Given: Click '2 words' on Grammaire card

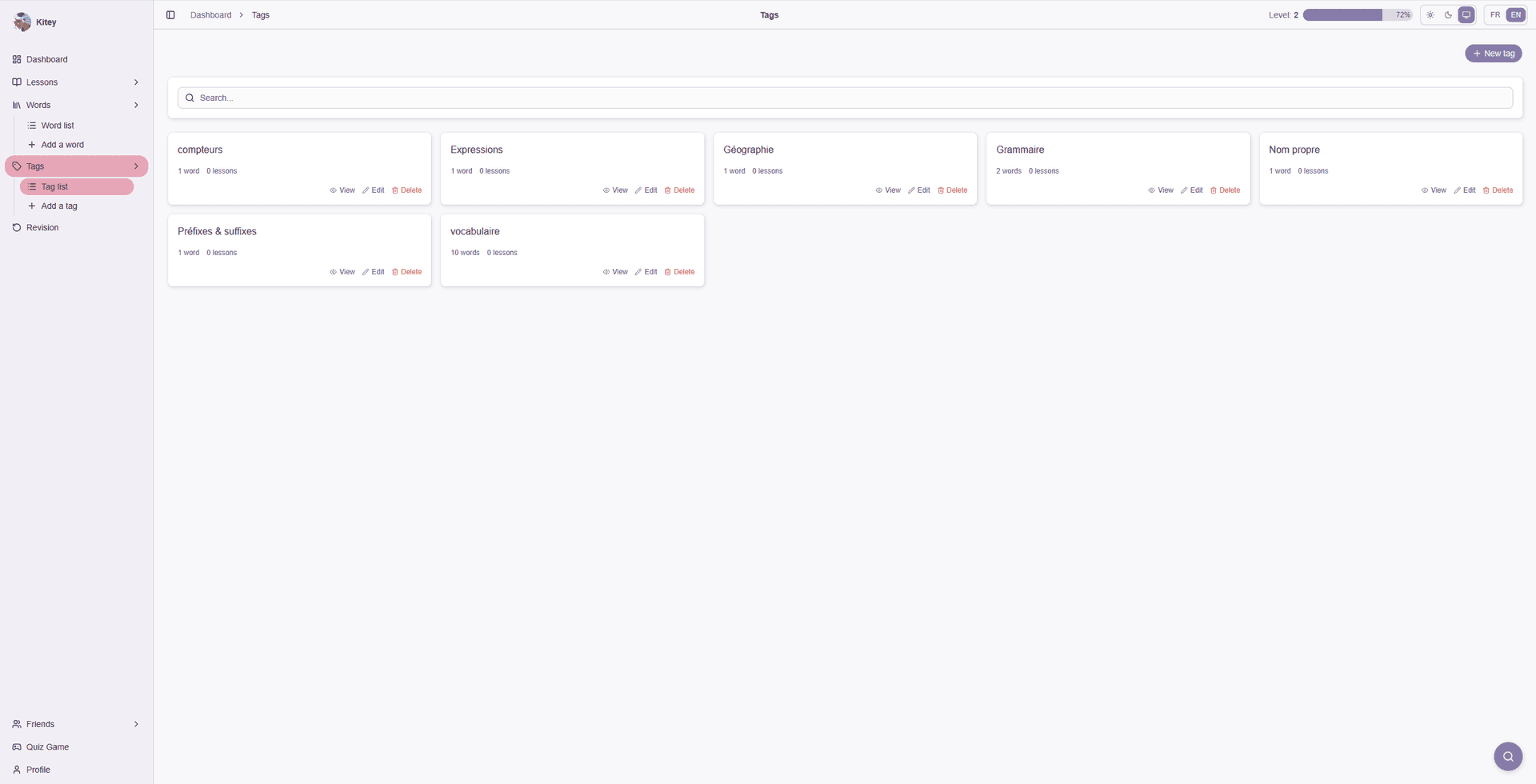Looking at the screenshot, I should (1009, 171).
